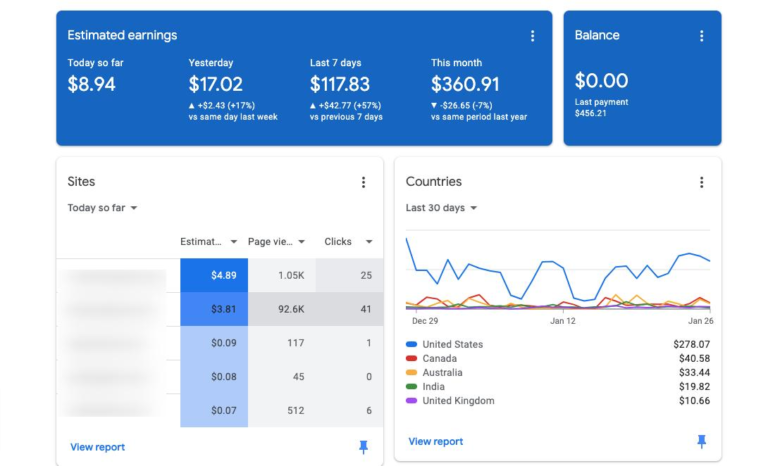This screenshot has height=466, width=768.
Task: Select the 92.6K page views cell
Action: 282,309
